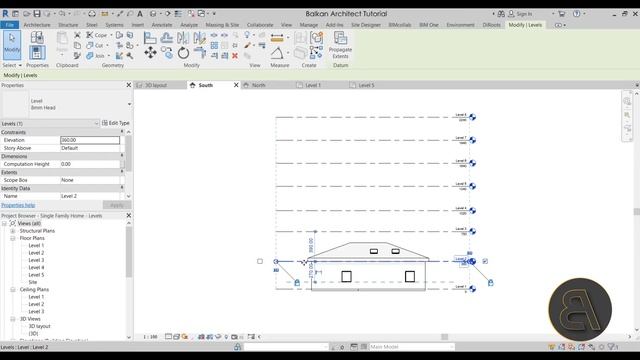Open the File tab

coord(9,25)
